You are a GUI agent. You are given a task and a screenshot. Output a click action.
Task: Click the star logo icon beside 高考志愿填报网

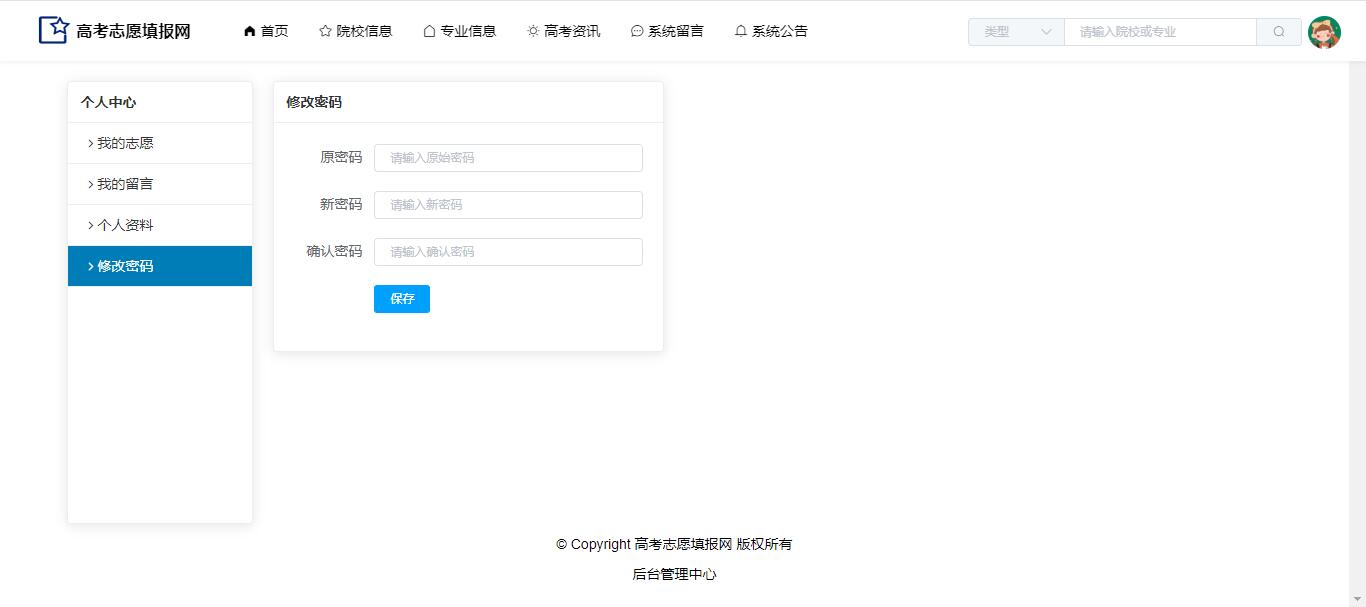tap(53, 30)
